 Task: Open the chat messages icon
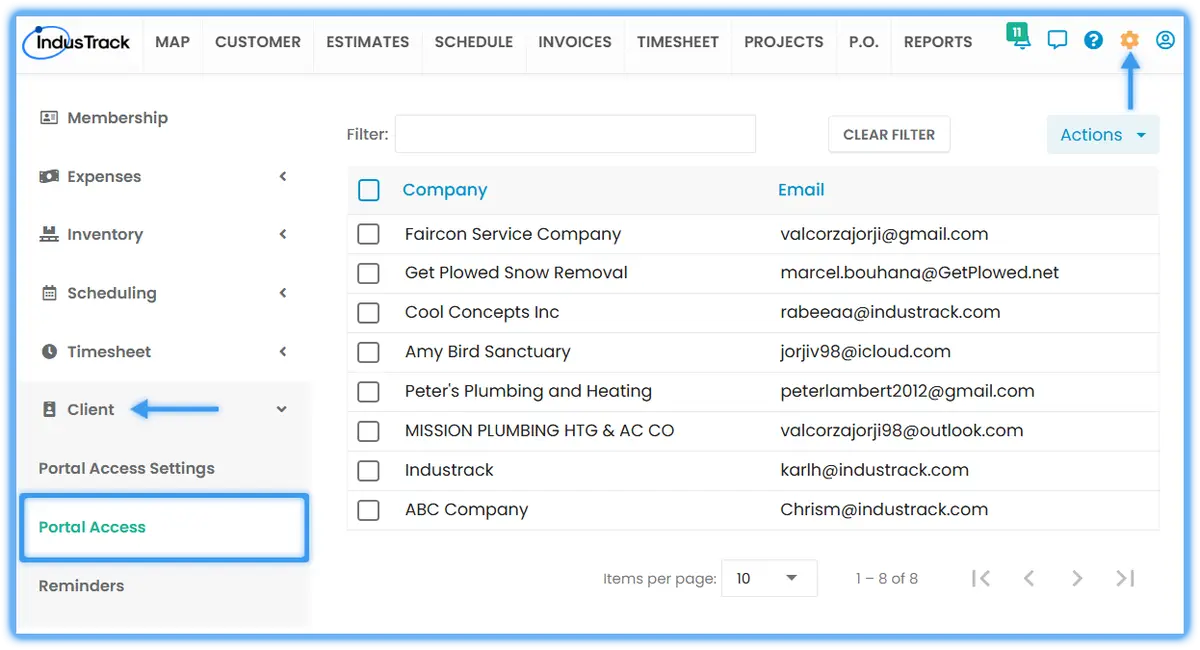[x=1057, y=40]
